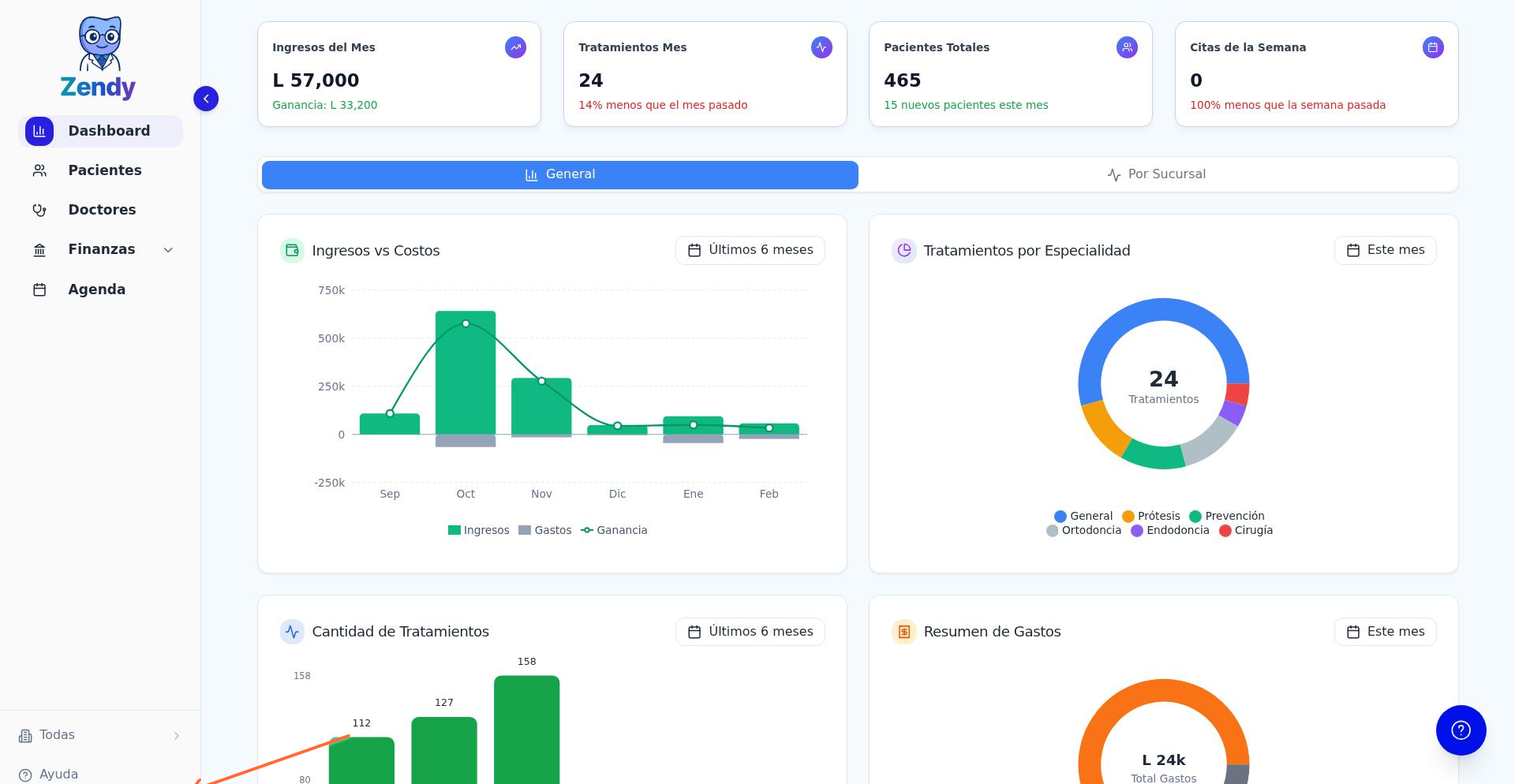Open the floating help question mark button
Viewport: 1515px width, 784px height.
click(1461, 730)
